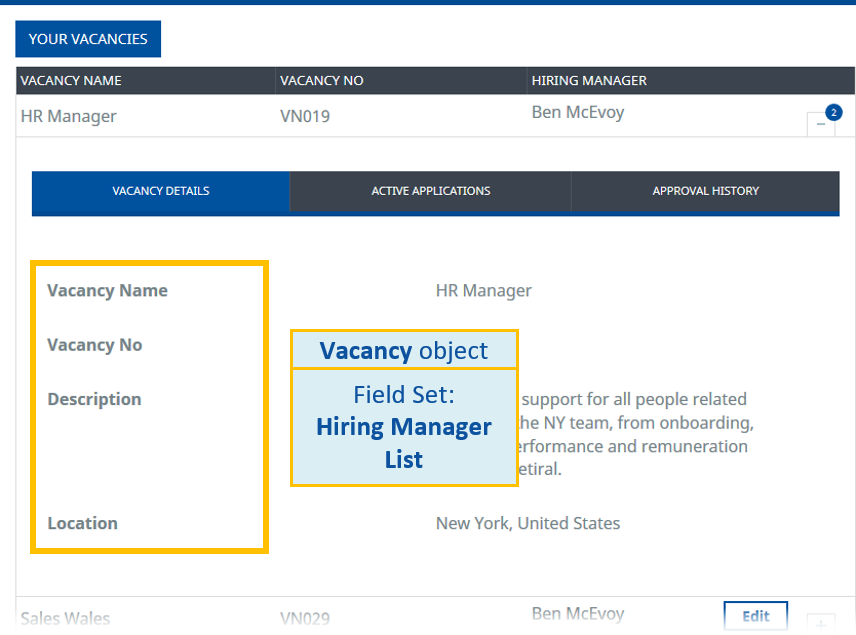Click the Your Vacancies button
The image size is (856, 635).
88,39
